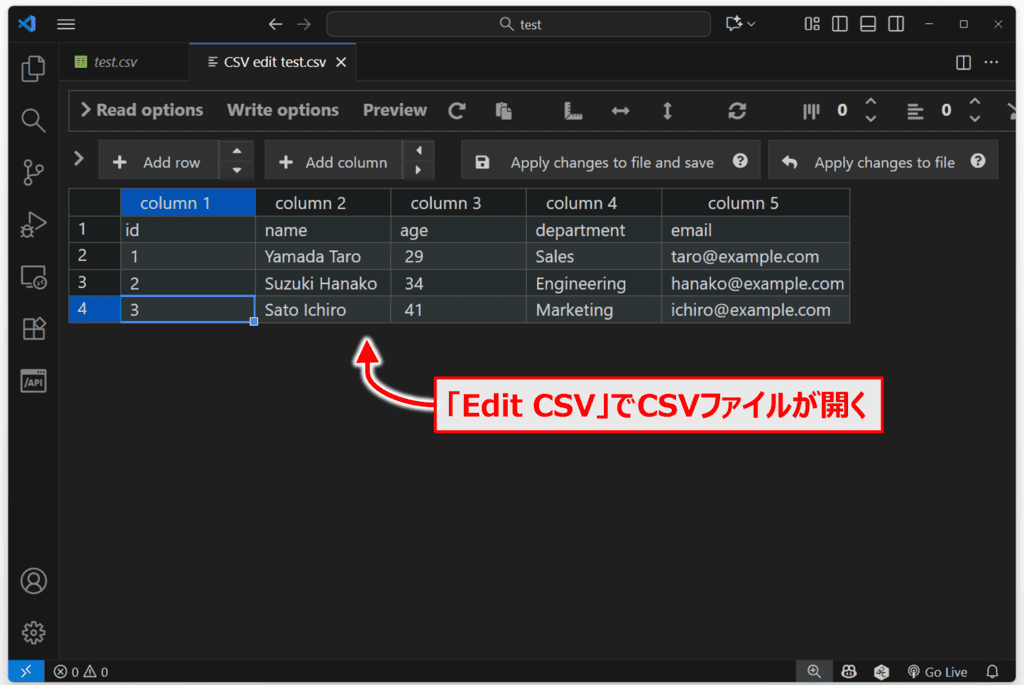The height and width of the screenshot is (685, 1024).
Task: Click the clipboard paste icon in CSV toolbar
Action: 504,111
